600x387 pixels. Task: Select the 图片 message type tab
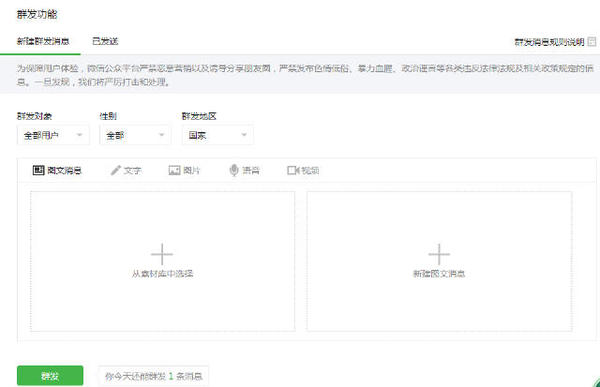(184, 170)
